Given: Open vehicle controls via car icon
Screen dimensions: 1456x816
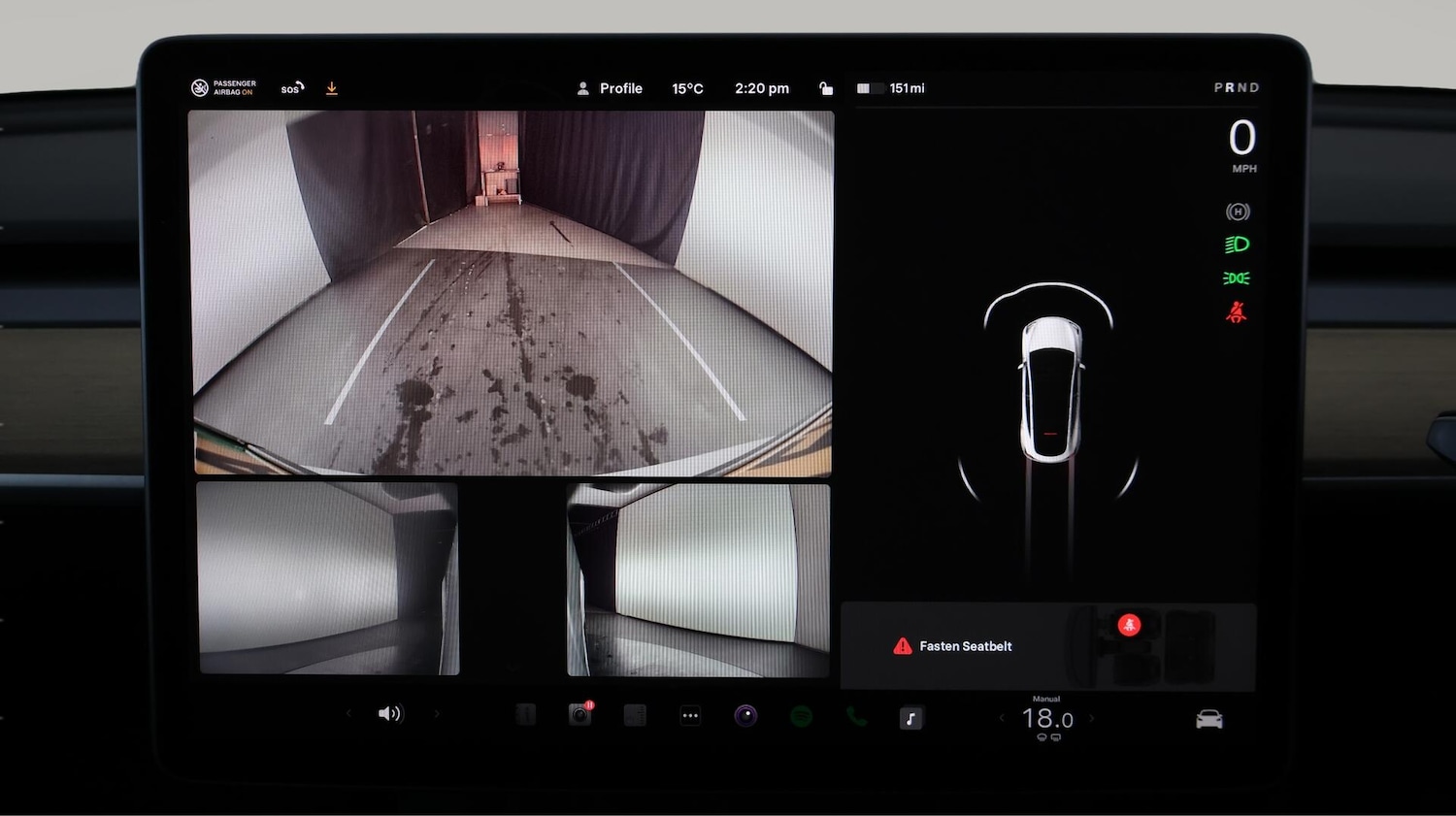Looking at the screenshot, I should click(1208, 719).
